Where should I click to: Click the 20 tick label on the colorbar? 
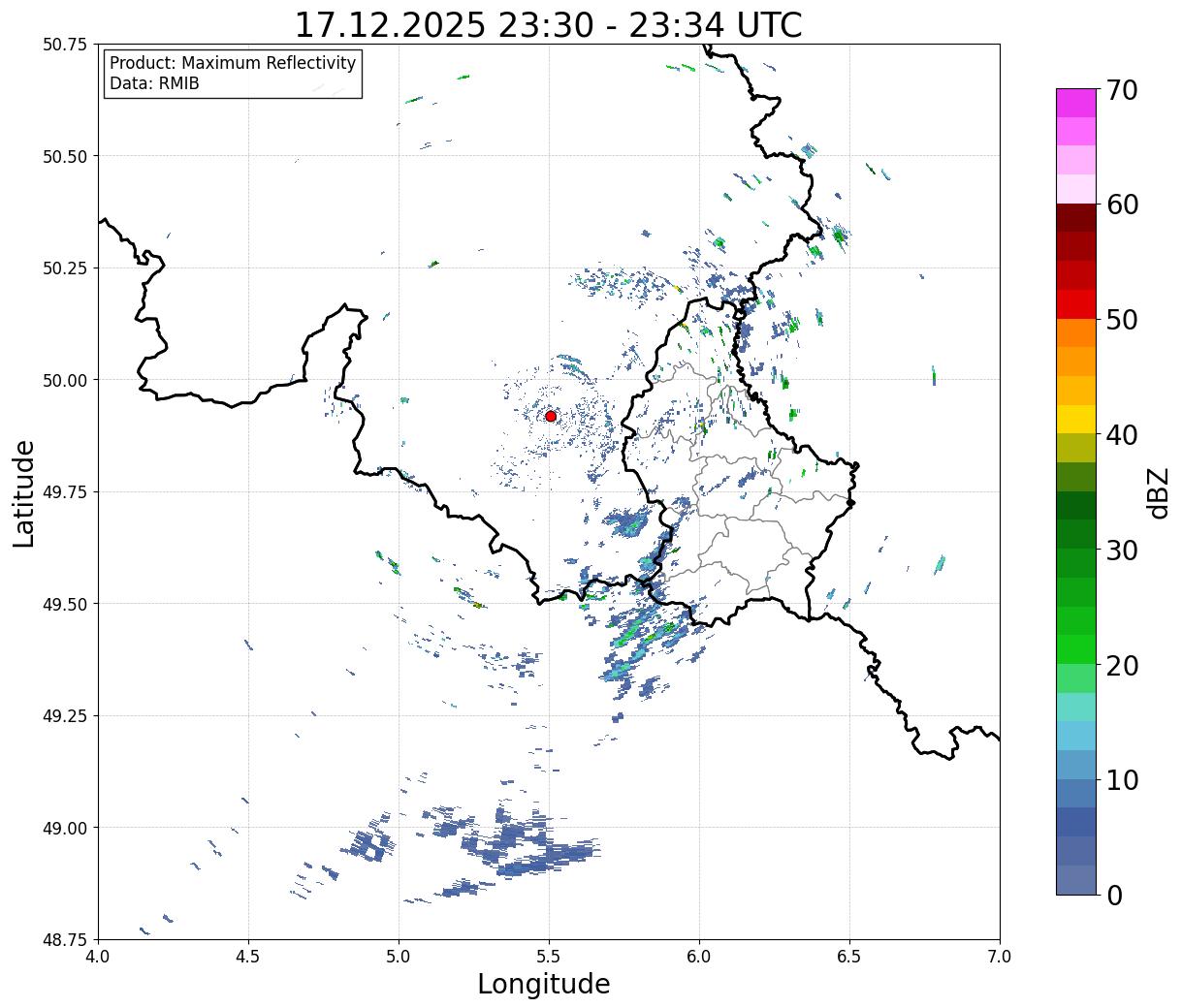(1122, 665)
